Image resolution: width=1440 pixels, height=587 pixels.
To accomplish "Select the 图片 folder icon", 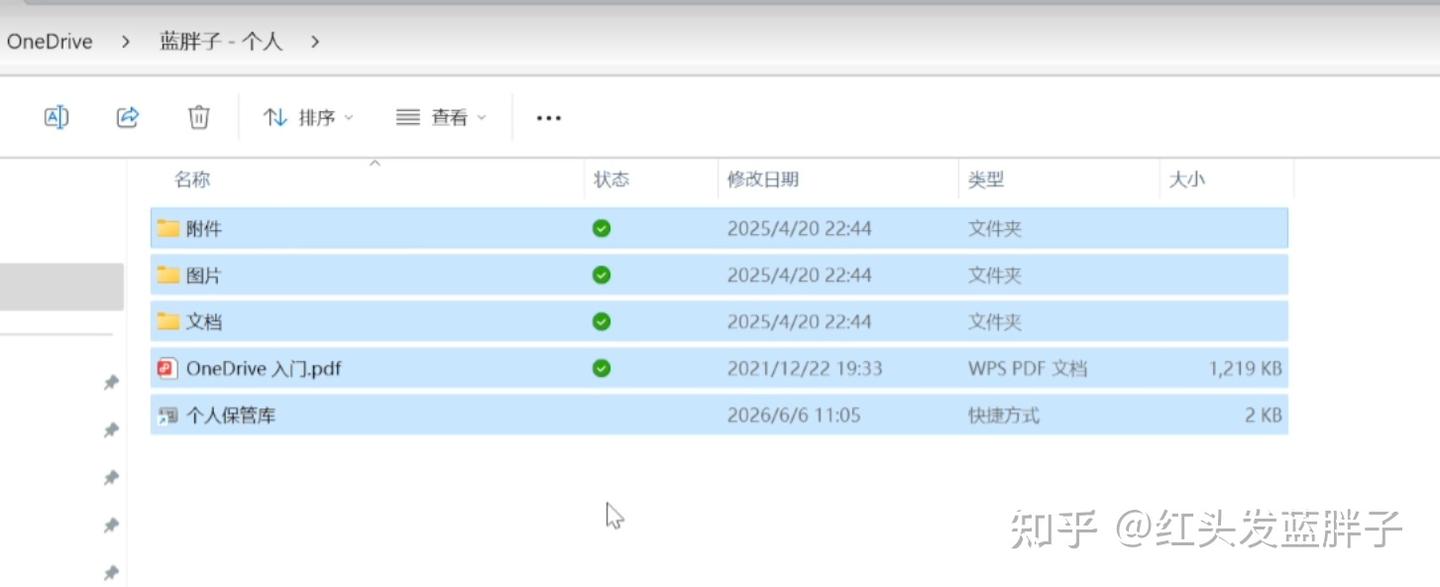I will point(168,275).
